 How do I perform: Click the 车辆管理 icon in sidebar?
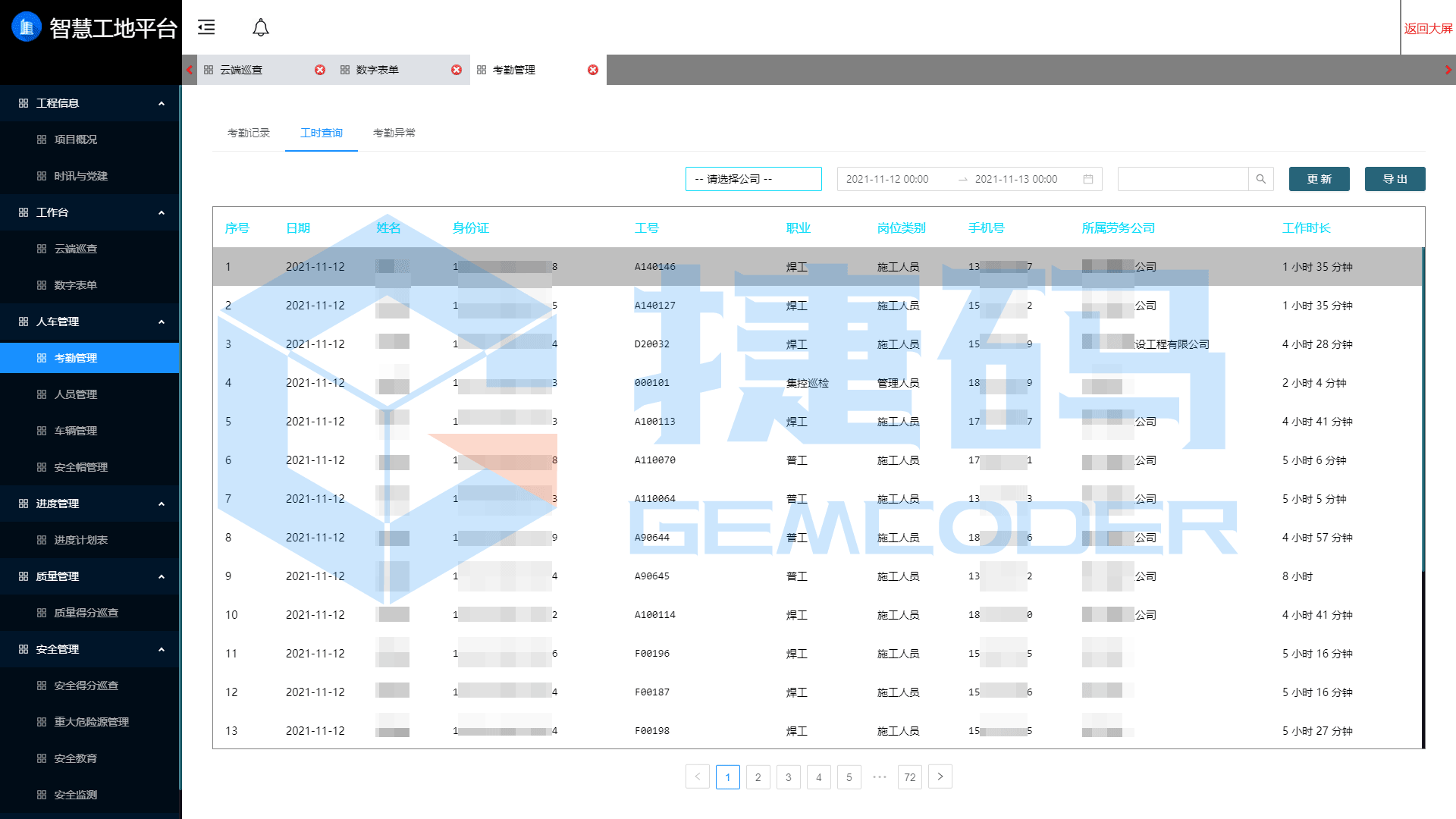tap(42, 431)
